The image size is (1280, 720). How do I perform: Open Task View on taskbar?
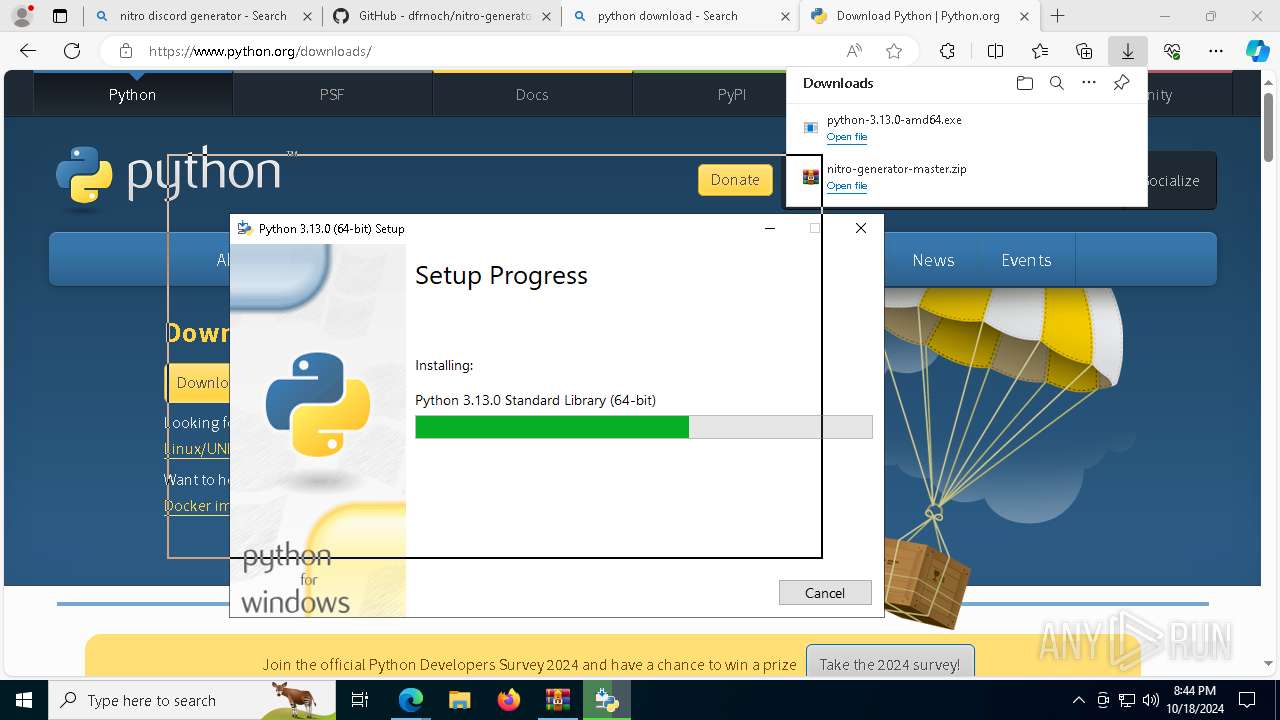tap(360, 700)
